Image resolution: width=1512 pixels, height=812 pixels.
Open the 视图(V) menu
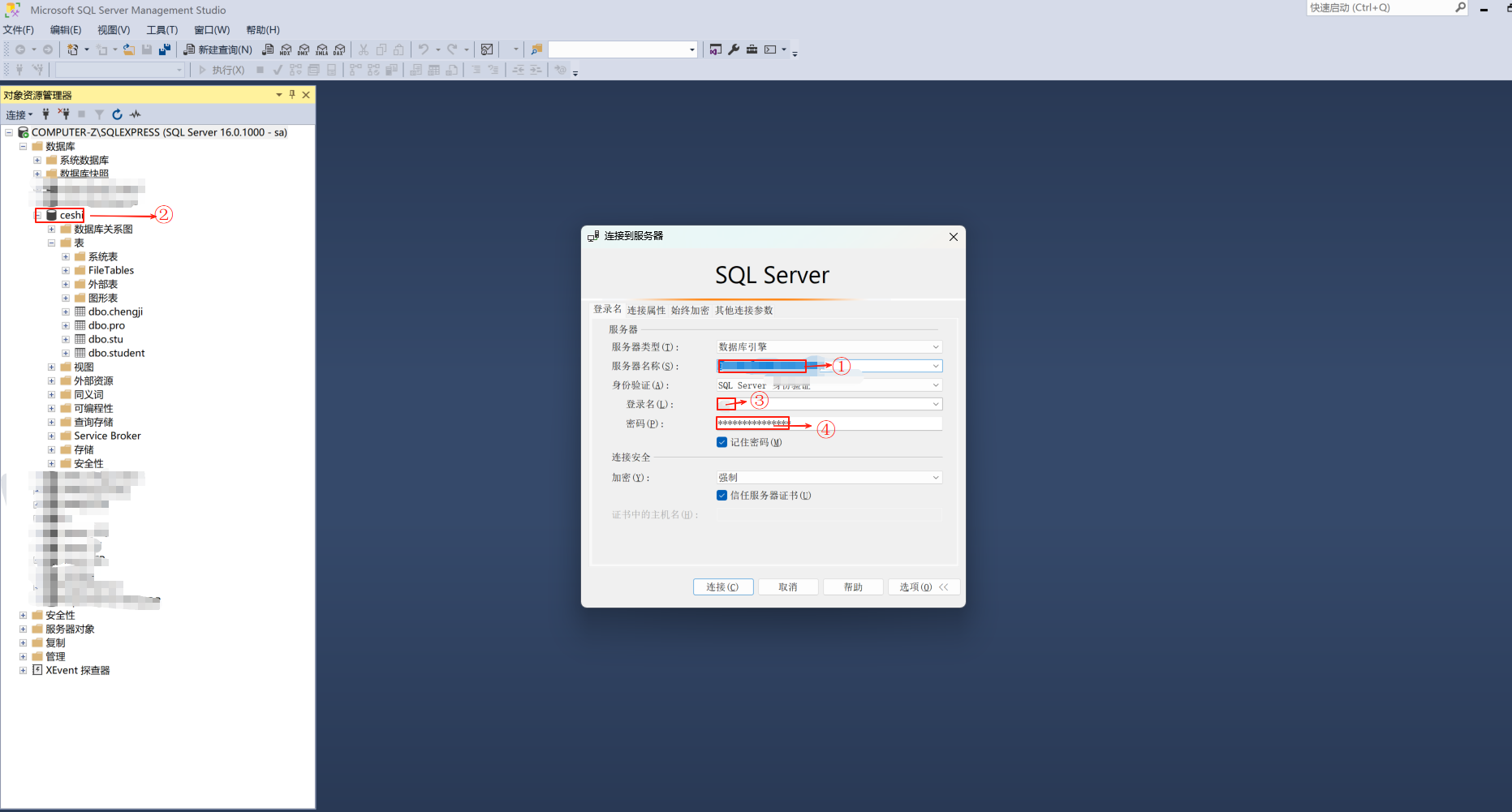114,30
